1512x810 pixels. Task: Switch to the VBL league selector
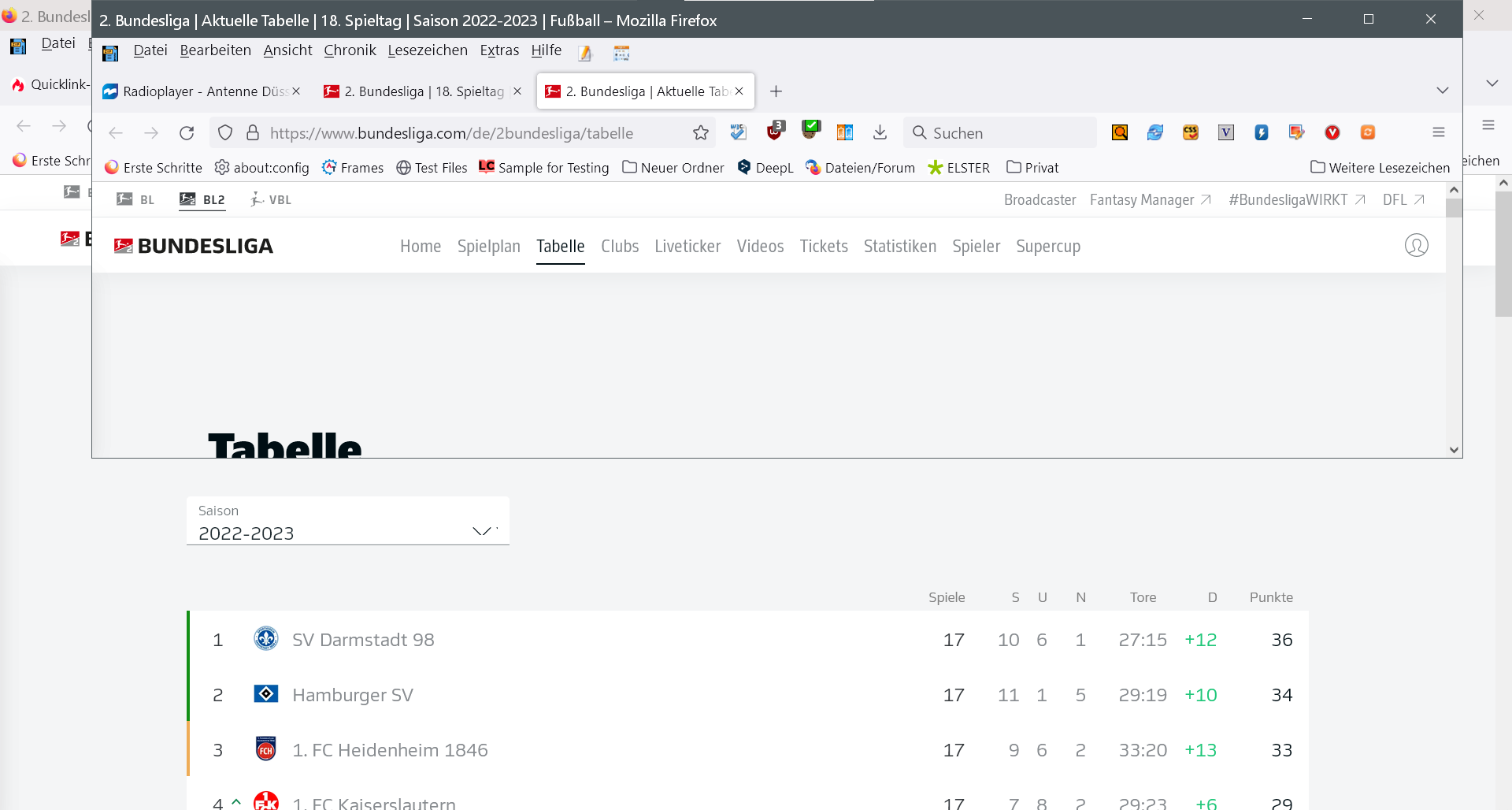[271, 199]
